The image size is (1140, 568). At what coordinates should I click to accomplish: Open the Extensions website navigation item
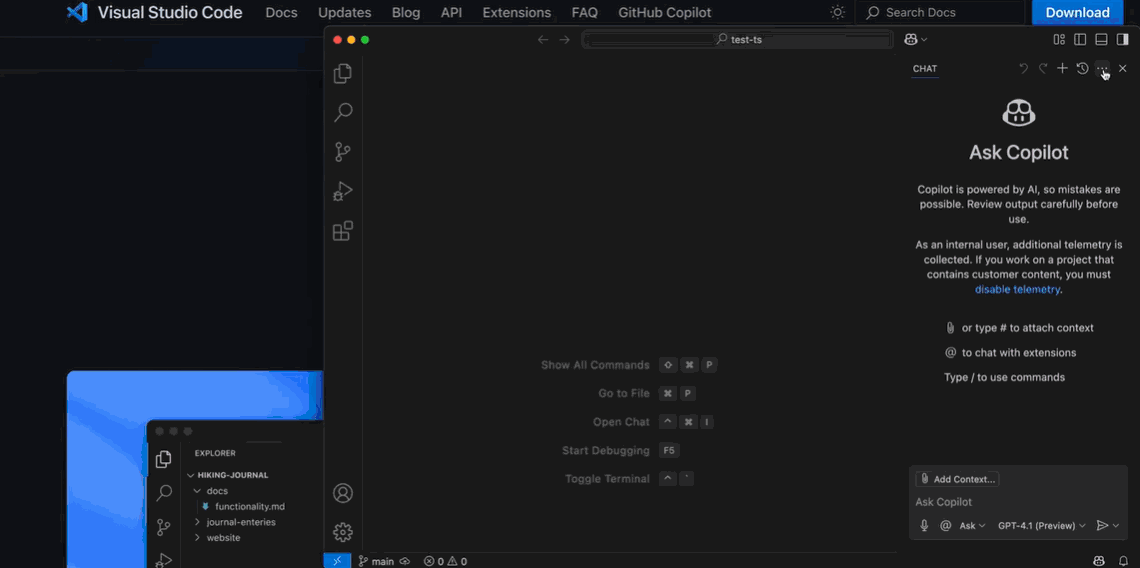[x=516, y=12]
